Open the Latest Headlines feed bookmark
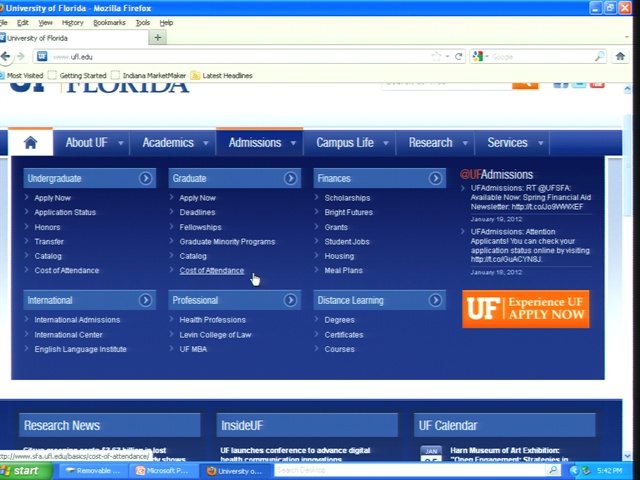Viewport: 640px width, 480px height. tap(222, 76)
